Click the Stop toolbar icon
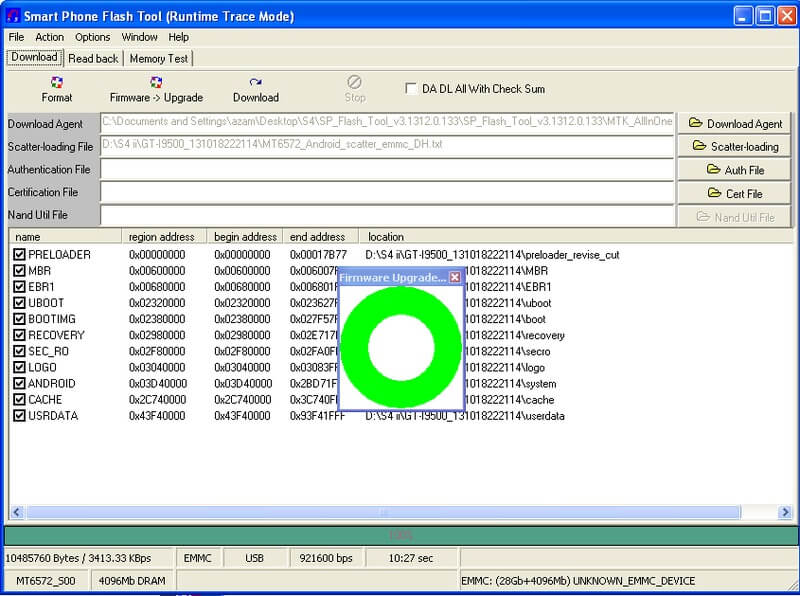This screenshot has height=596, width=800. tap(355, 82)
